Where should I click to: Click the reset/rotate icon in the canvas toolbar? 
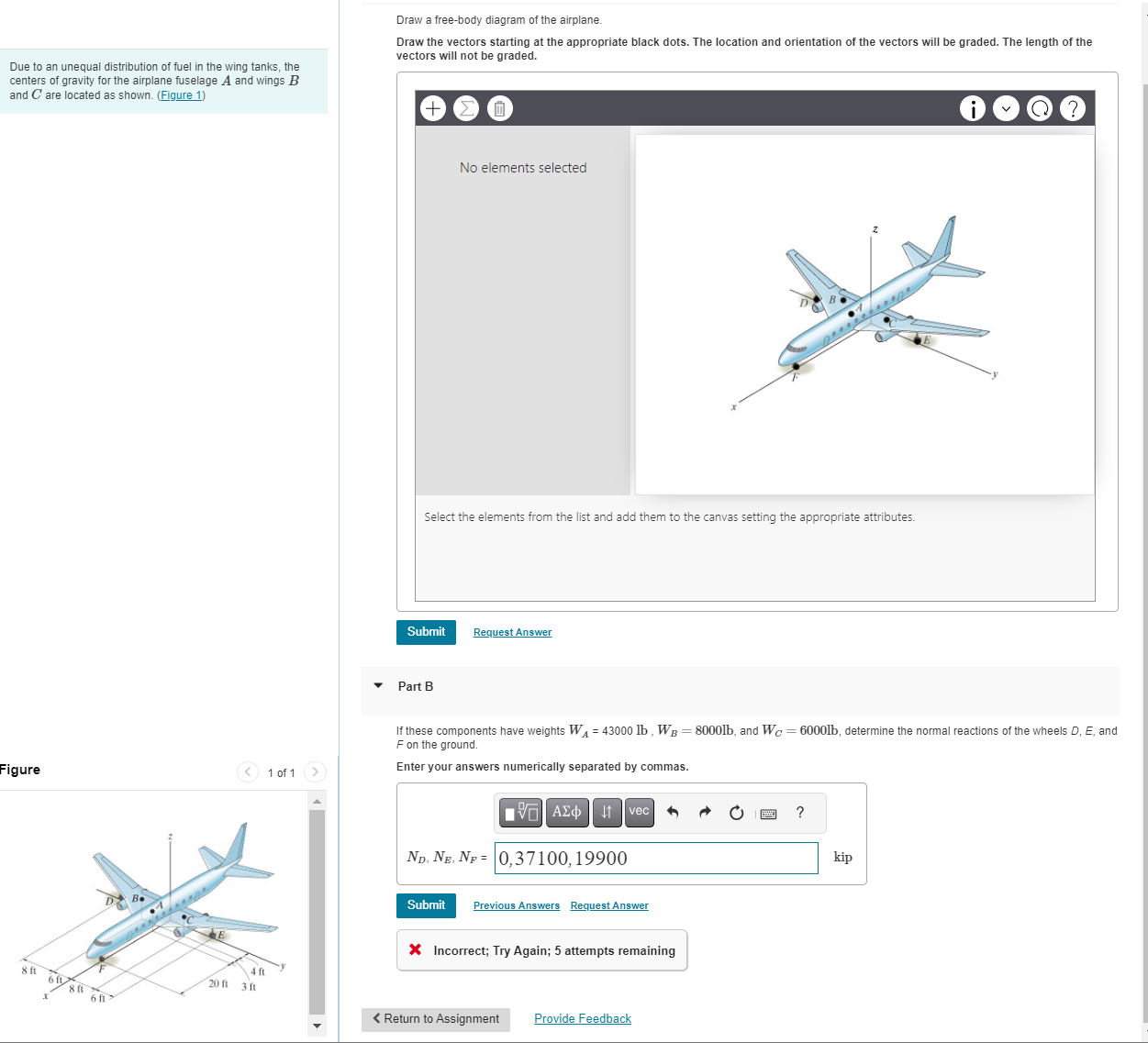1040,108
